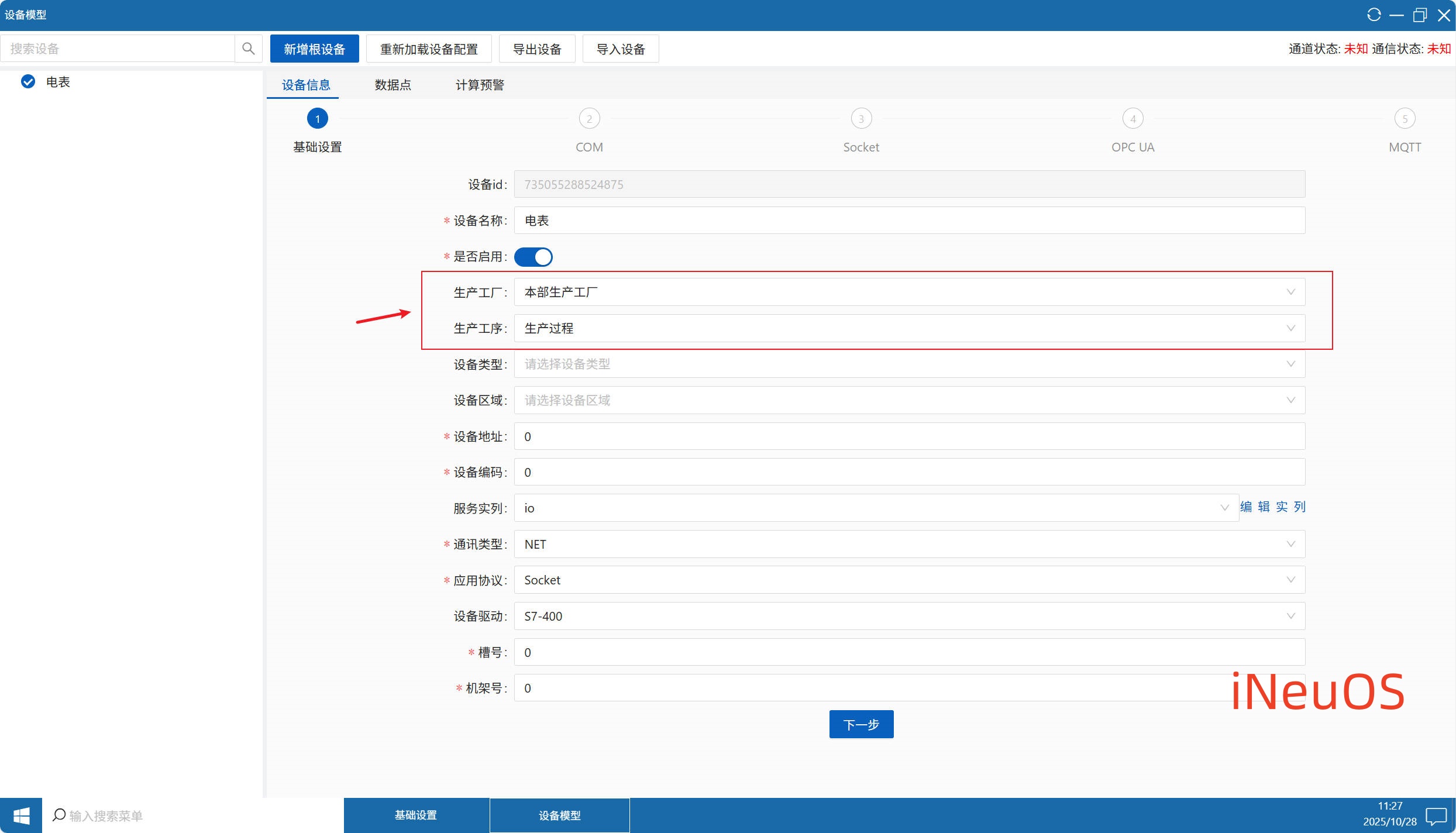
Task: Click the 设备名称 input field
Action: point(909,221)
